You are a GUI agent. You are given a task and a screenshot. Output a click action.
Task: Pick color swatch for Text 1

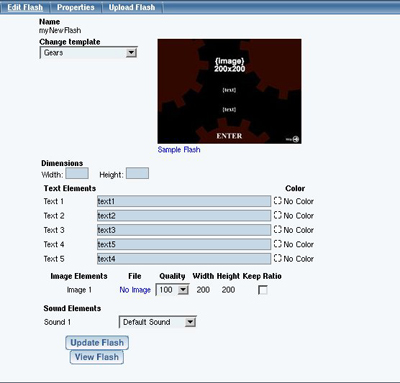tap(278, 201)
